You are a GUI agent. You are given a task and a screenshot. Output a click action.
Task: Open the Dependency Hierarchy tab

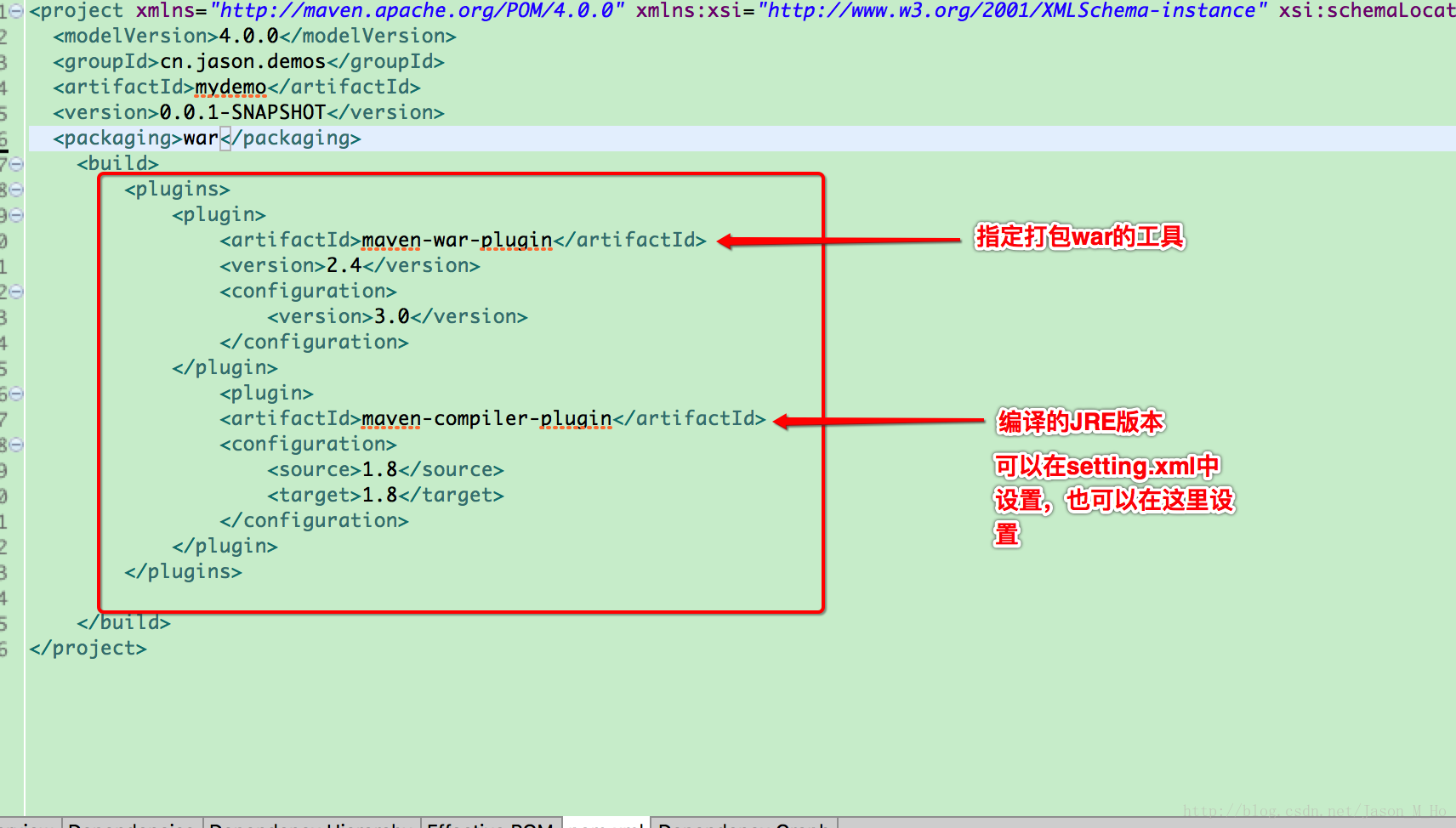click(311, 823)
